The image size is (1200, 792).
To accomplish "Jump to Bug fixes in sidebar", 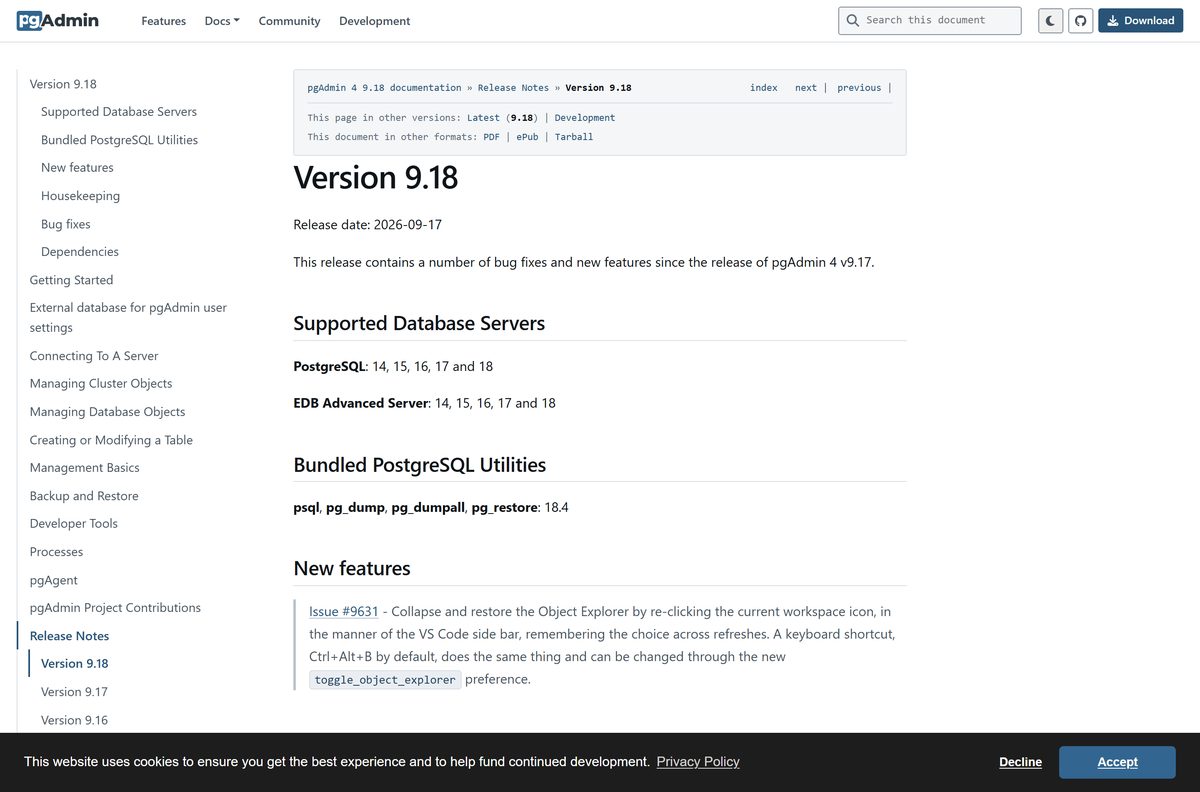I will (65, 224).
